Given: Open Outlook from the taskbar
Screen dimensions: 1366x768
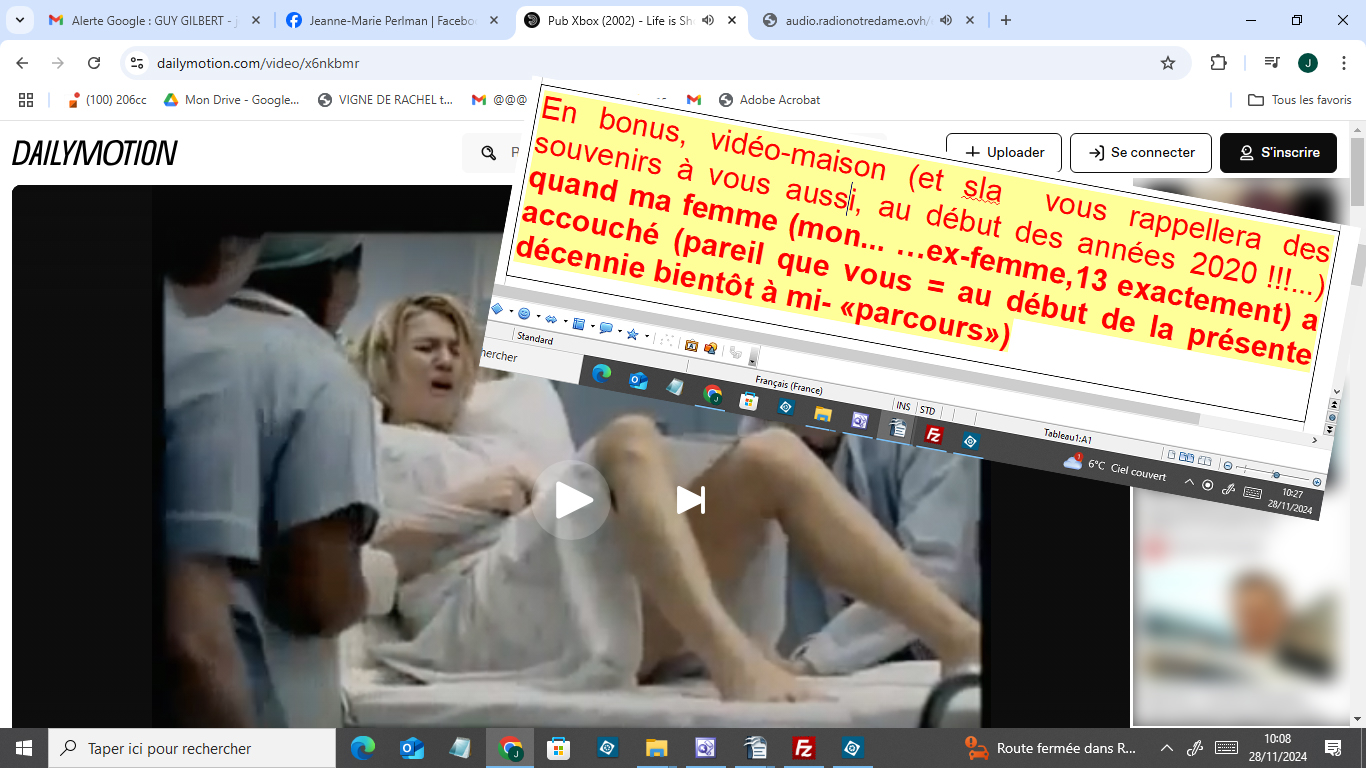Looking at the screenshot, I should [x=412, y=748].
